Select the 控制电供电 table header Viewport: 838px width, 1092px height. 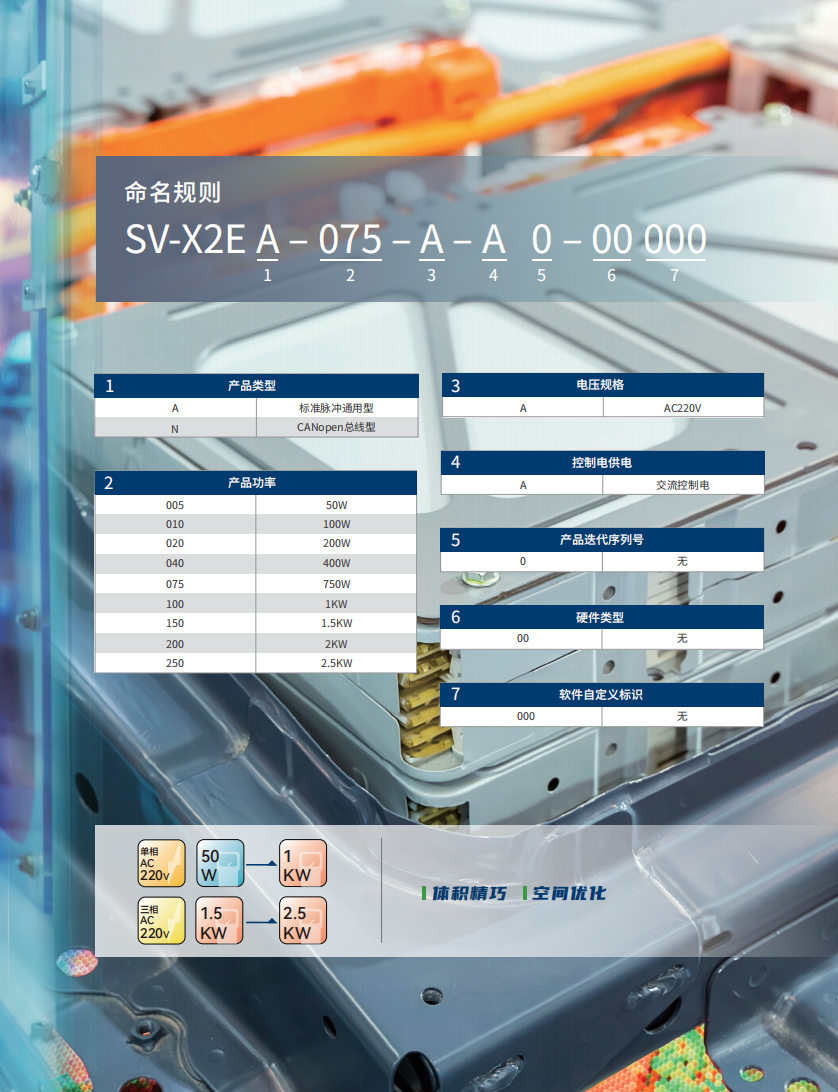pyautogui.click(x=600, y=462)
